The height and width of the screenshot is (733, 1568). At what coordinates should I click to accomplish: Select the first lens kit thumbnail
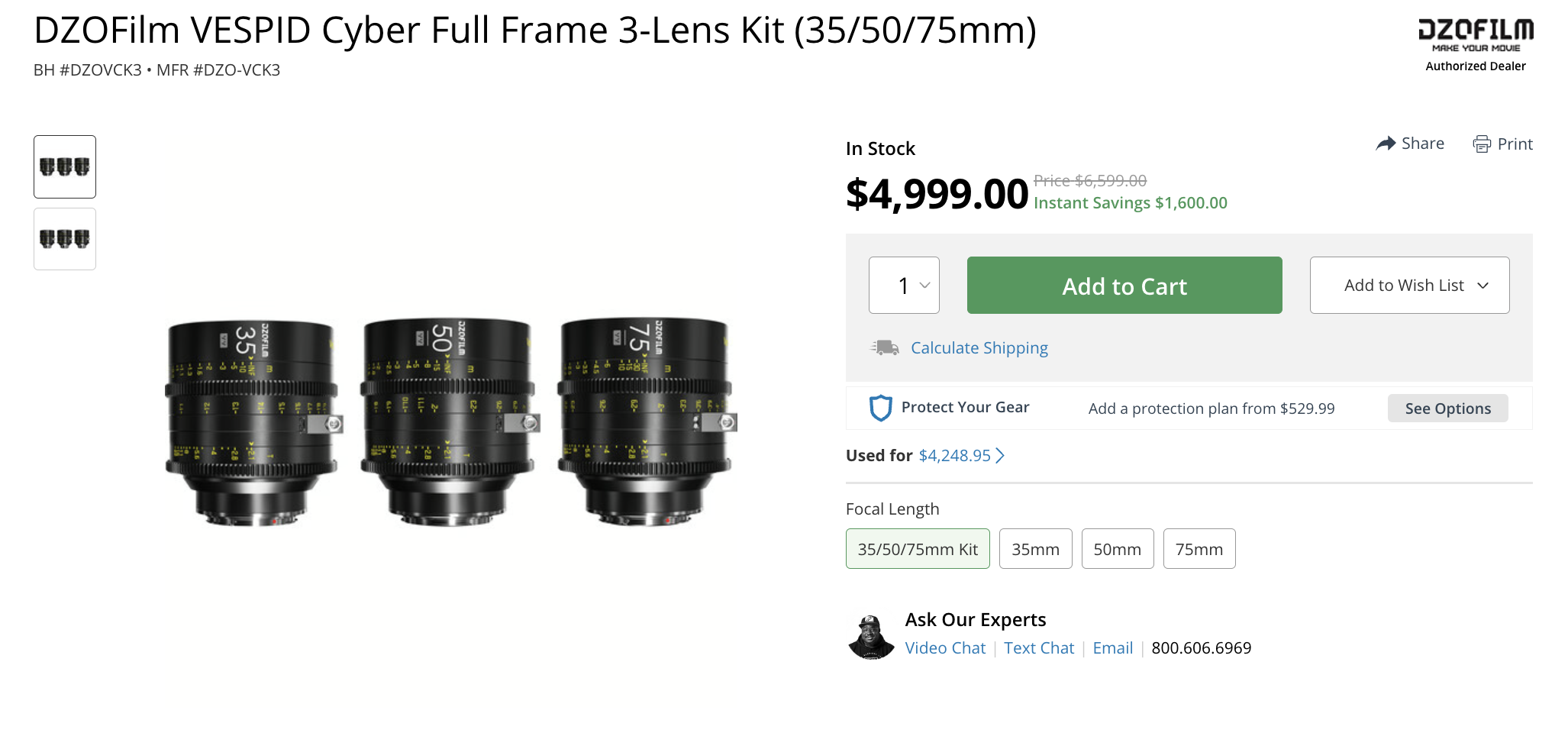(x=65, y=167)
